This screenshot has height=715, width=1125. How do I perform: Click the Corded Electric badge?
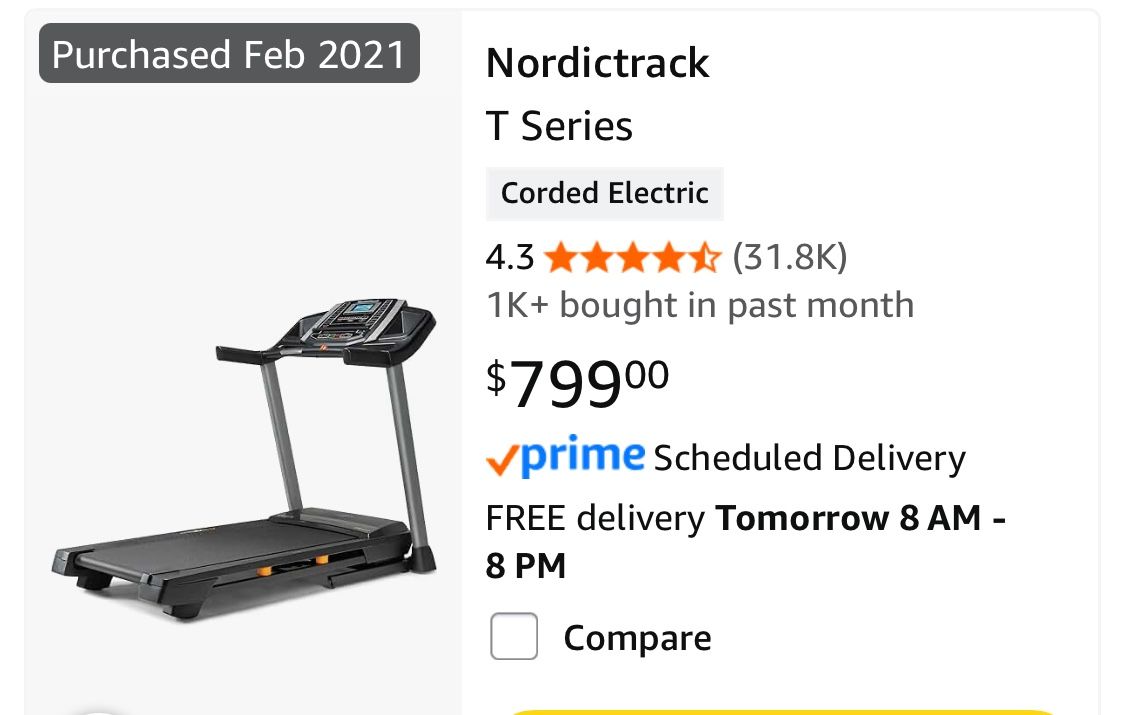point(604,193)
